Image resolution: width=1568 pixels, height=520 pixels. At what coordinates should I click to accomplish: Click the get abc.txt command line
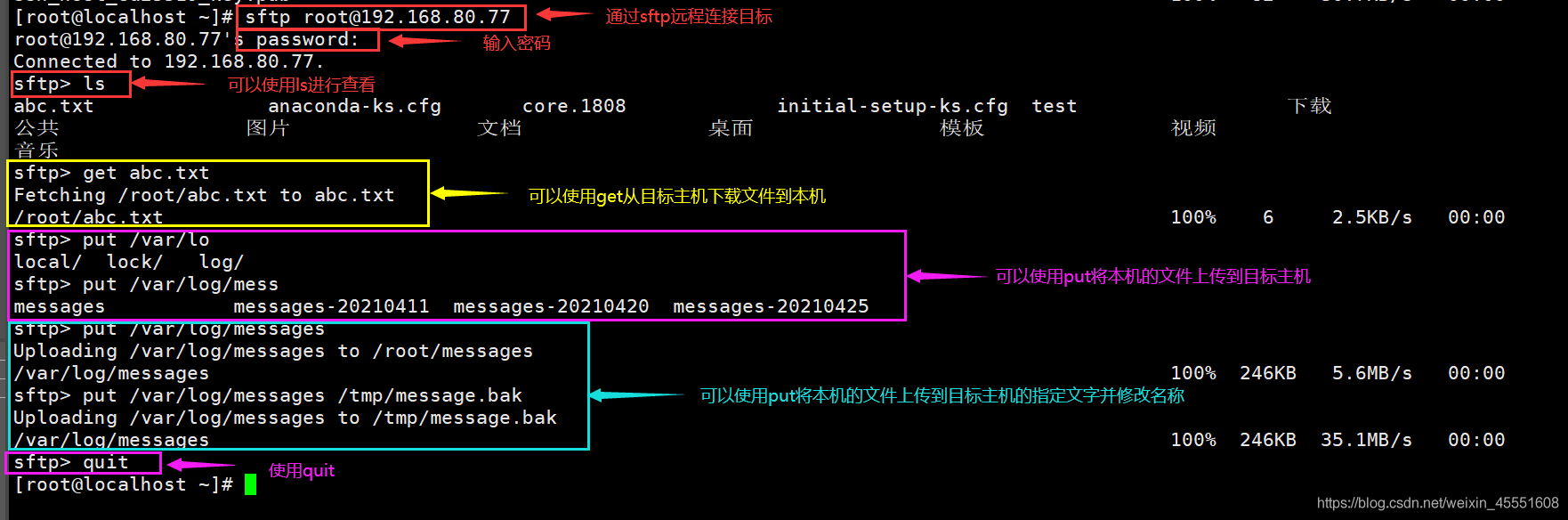click(111, 173)
